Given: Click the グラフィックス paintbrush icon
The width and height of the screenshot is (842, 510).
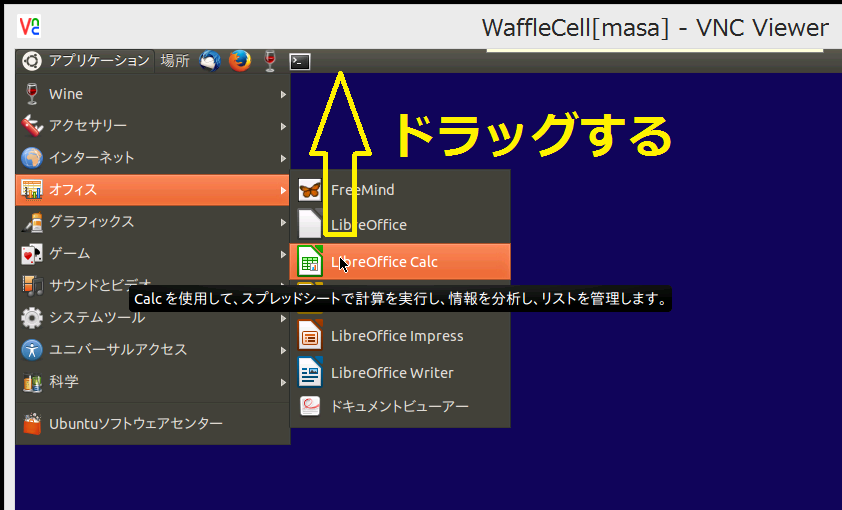Looking at the screenshot, I should click(x=32, y=222).
